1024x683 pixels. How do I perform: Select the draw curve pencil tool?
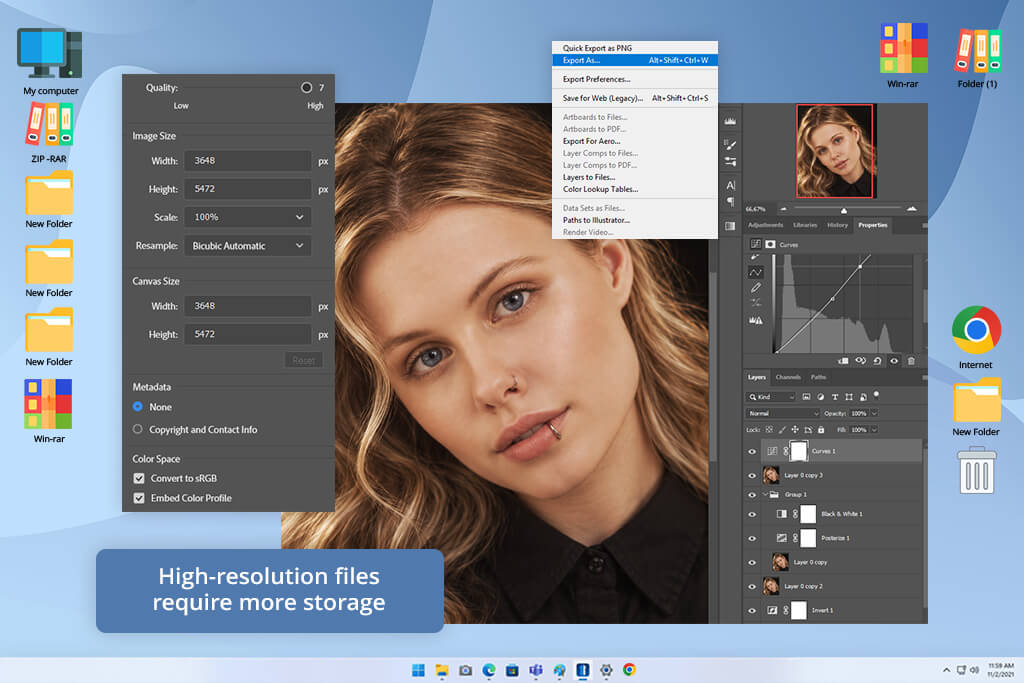coord(756,288)
